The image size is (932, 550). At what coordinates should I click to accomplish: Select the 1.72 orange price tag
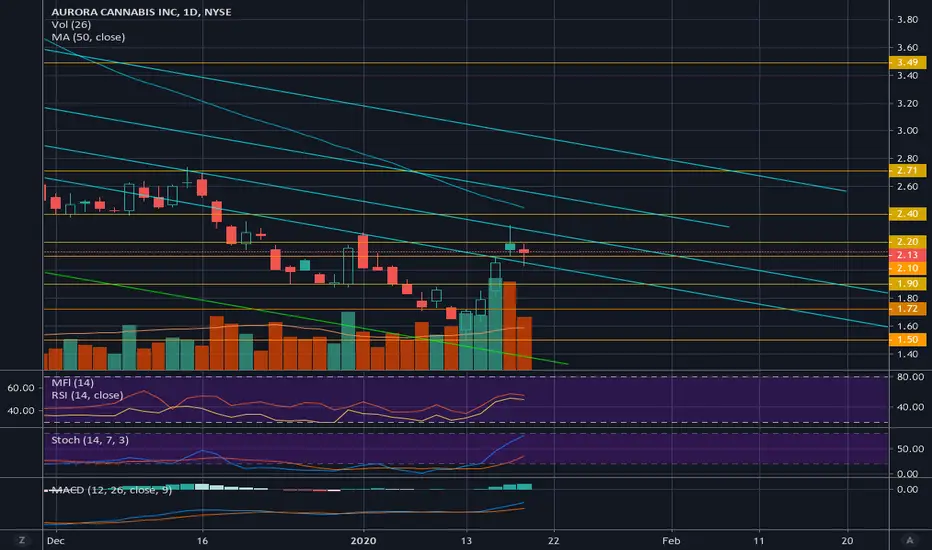tap(907, 309)
